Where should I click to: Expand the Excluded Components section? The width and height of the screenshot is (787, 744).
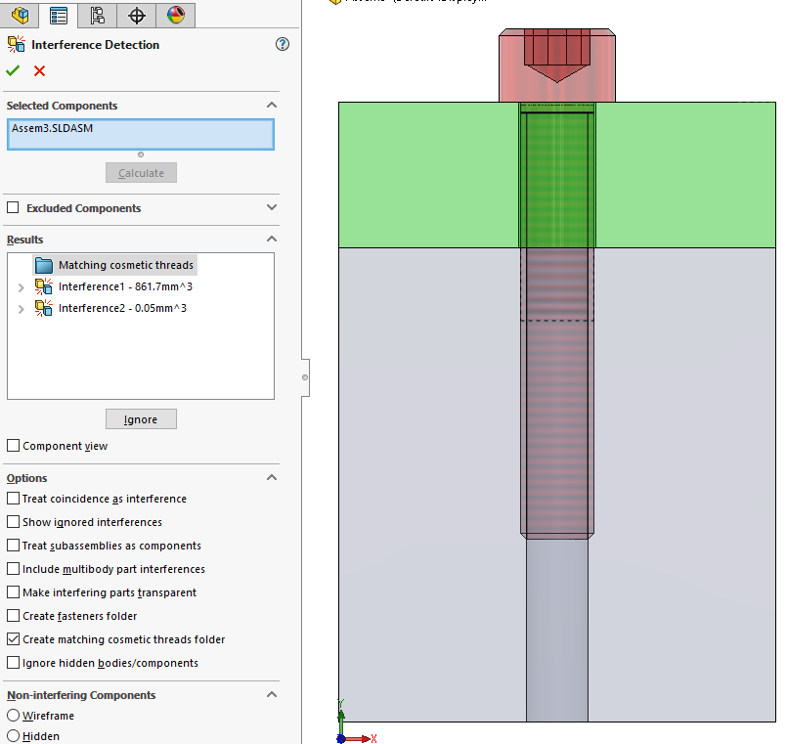tap(272, 207)
